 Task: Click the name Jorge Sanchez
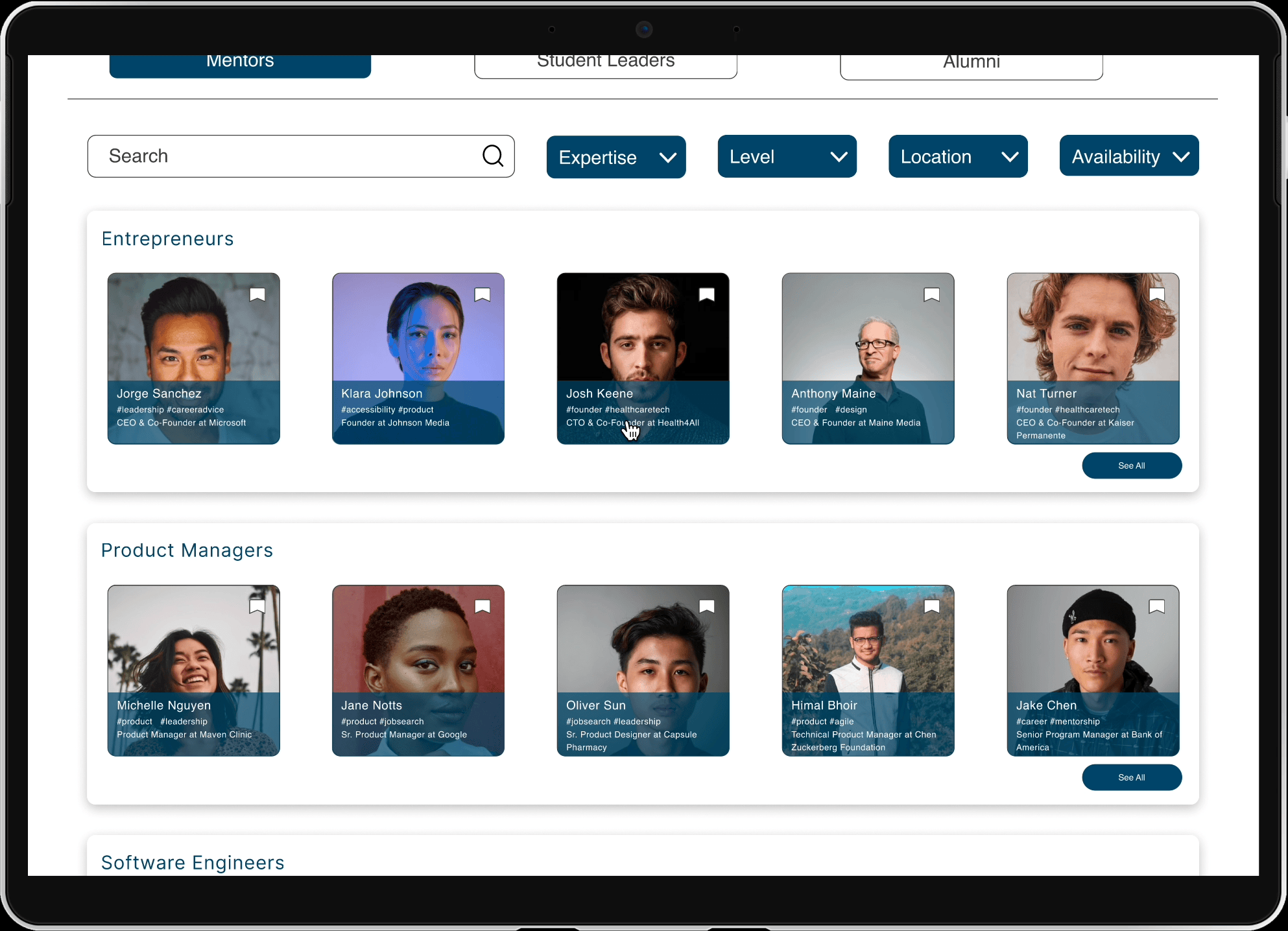click(159, 394)
